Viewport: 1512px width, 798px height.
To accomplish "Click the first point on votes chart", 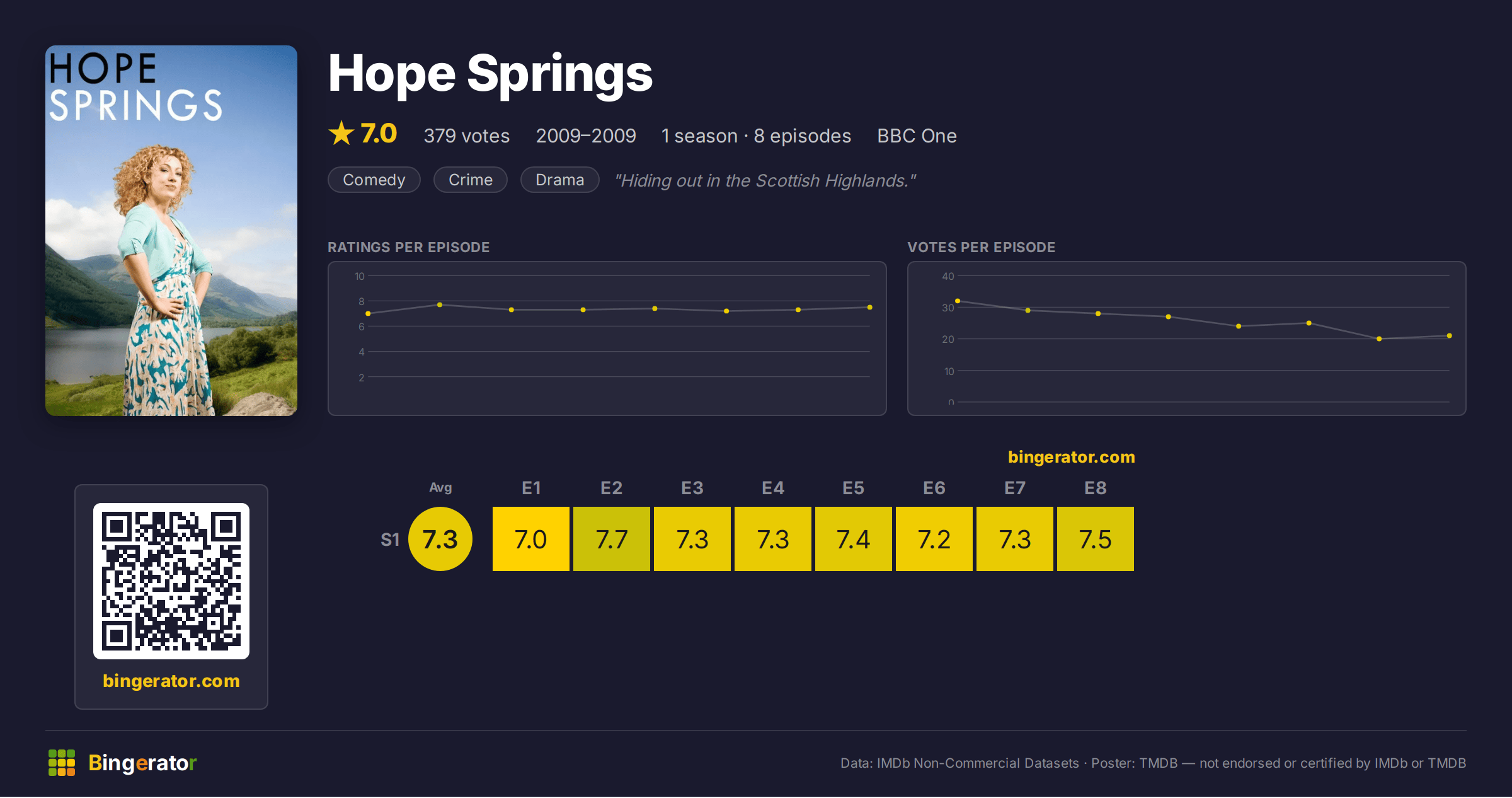I will pos(958,301).
